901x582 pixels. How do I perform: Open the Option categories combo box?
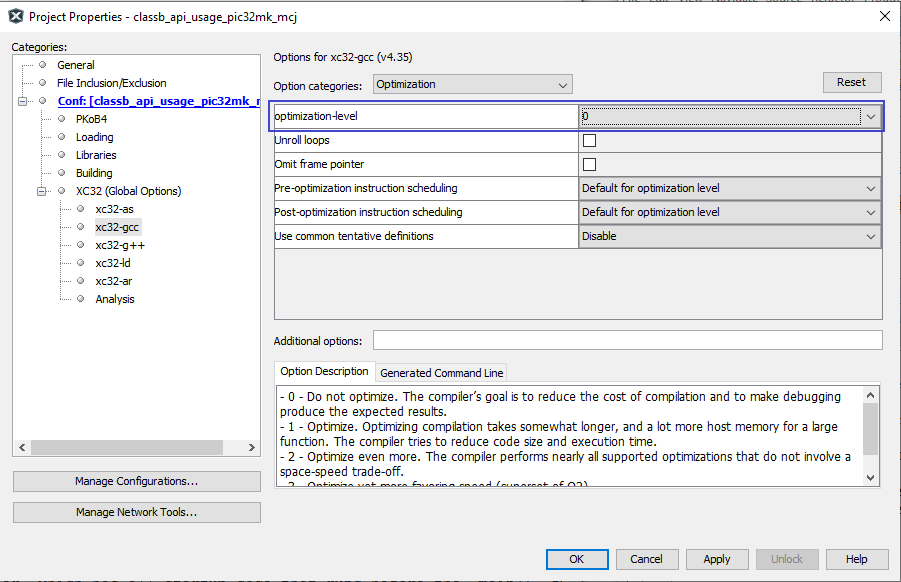[x=472, y=85]
